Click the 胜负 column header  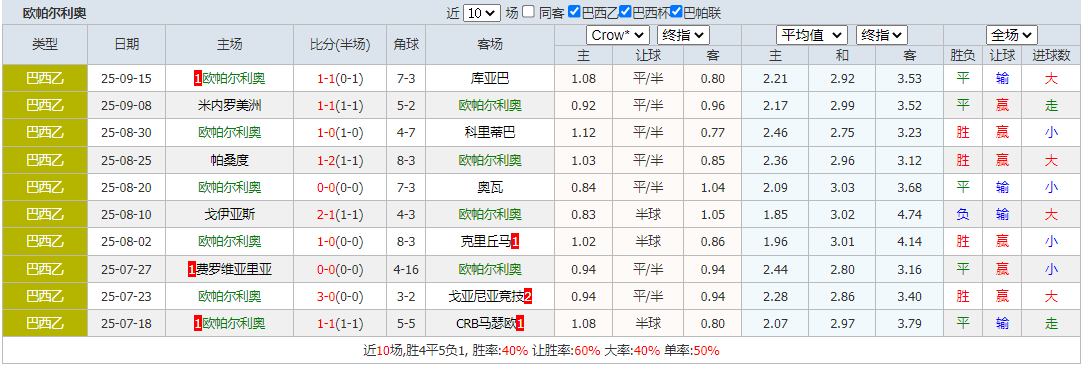[962, 56]
